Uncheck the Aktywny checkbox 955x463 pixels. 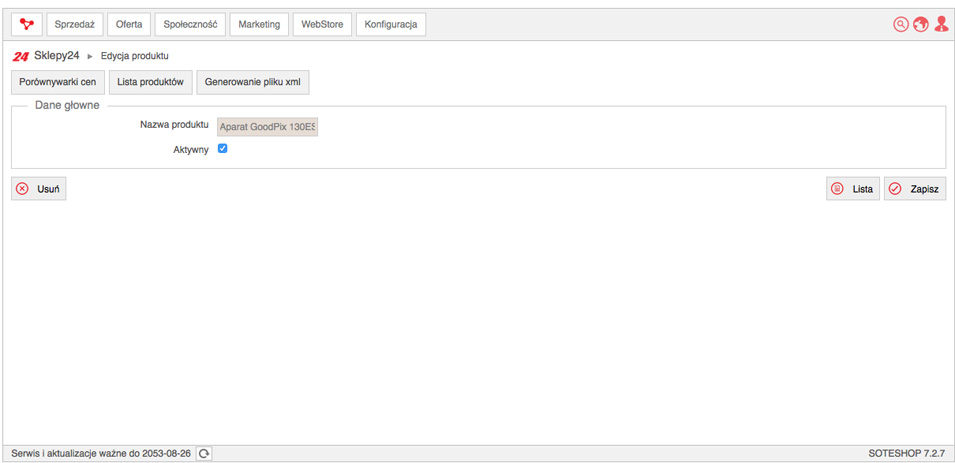pos(222,148)
